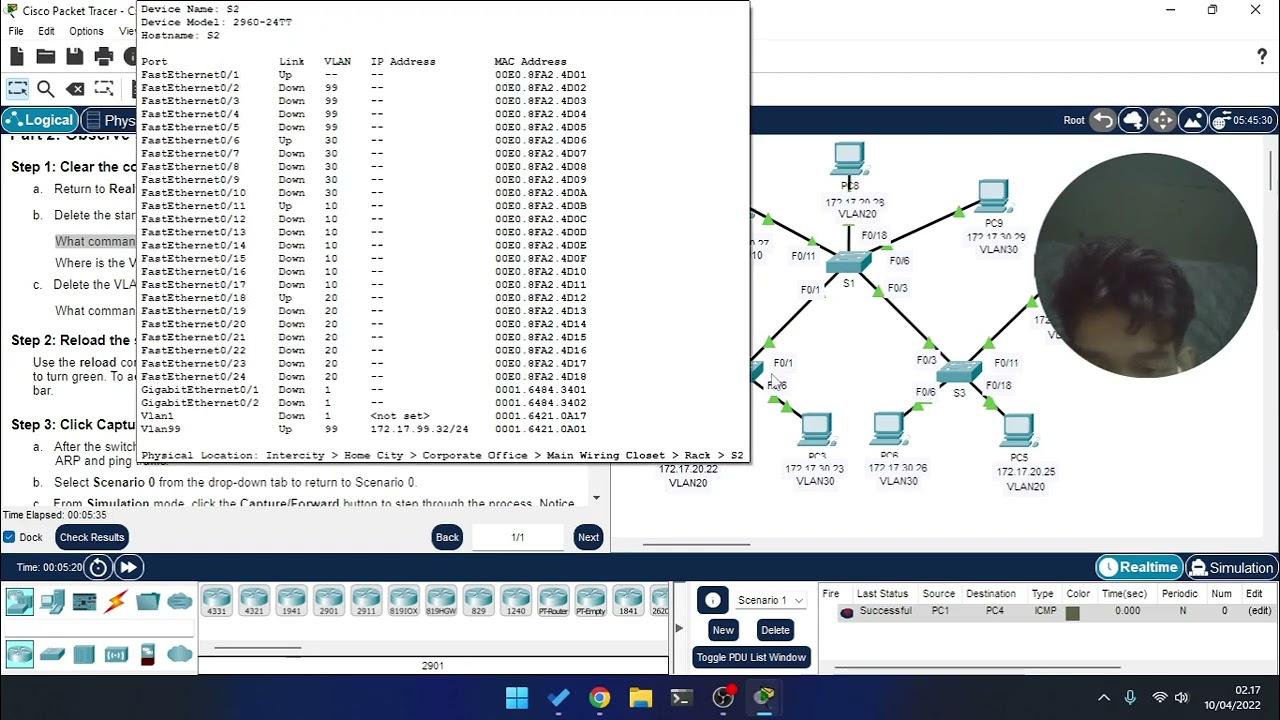The width and height of the screenshot is (1280, 720).
Task: Select Hubs subcategory icon
Action: [x=84, y=655]
